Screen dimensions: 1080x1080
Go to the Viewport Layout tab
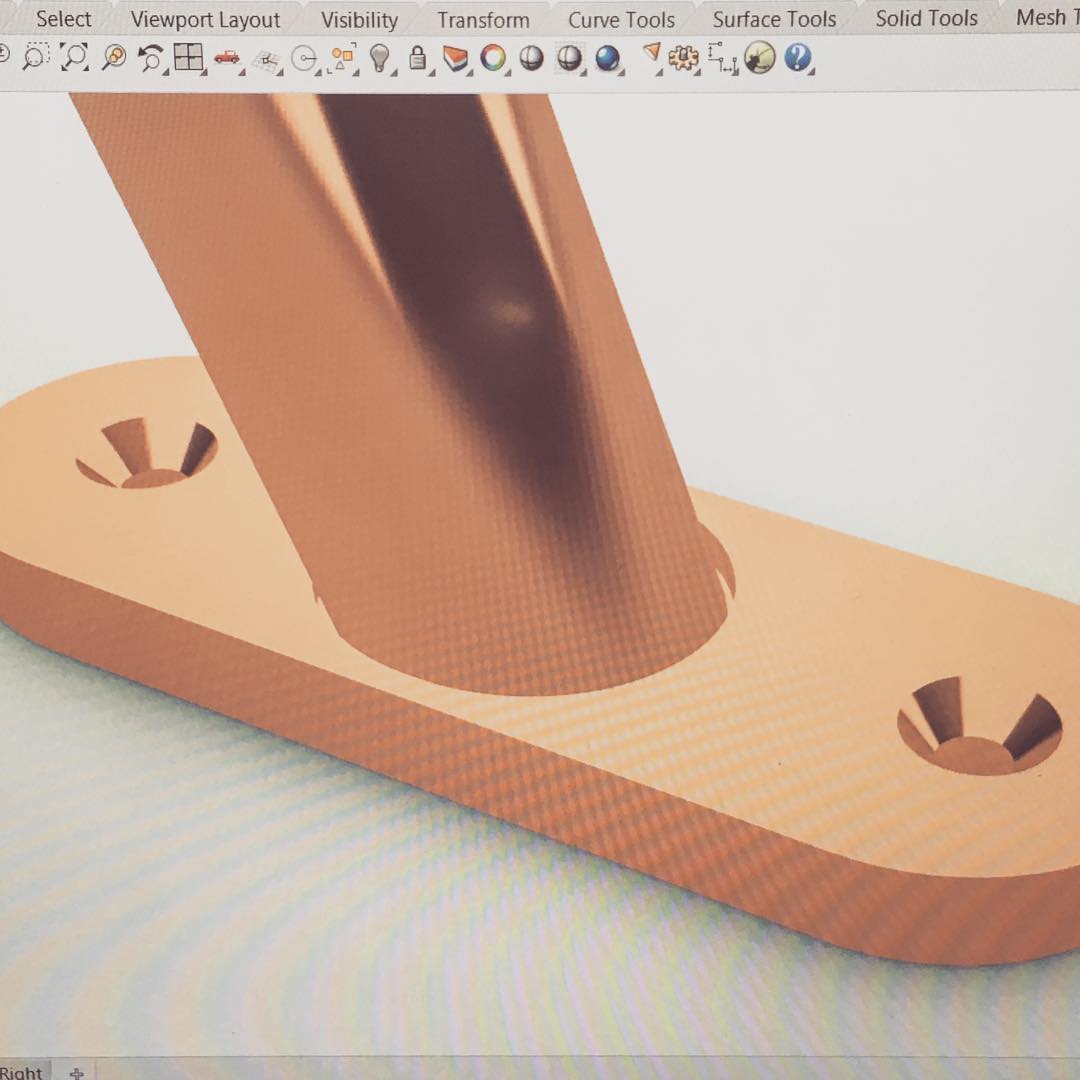tap(205, 20)
